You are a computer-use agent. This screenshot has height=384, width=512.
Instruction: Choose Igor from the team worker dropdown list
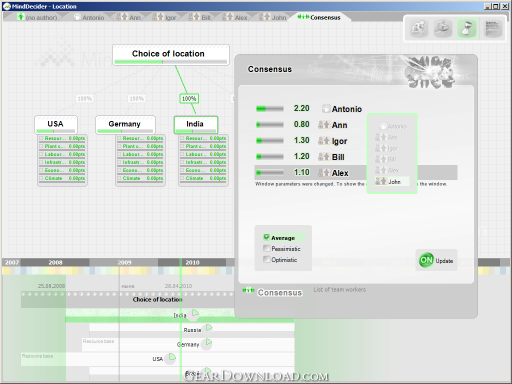pos(392,148)
